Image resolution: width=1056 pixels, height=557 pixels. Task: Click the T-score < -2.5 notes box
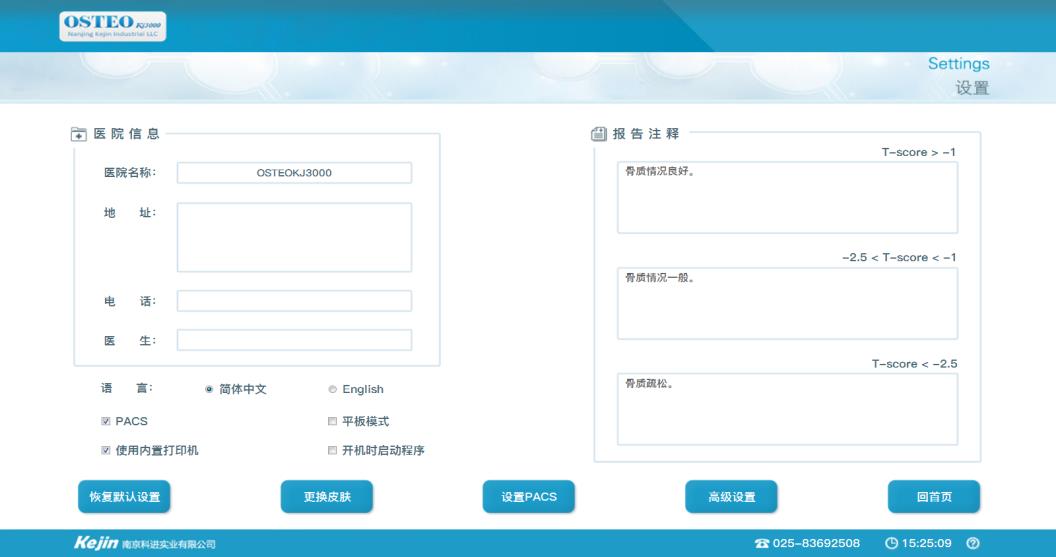coord(787,409)
